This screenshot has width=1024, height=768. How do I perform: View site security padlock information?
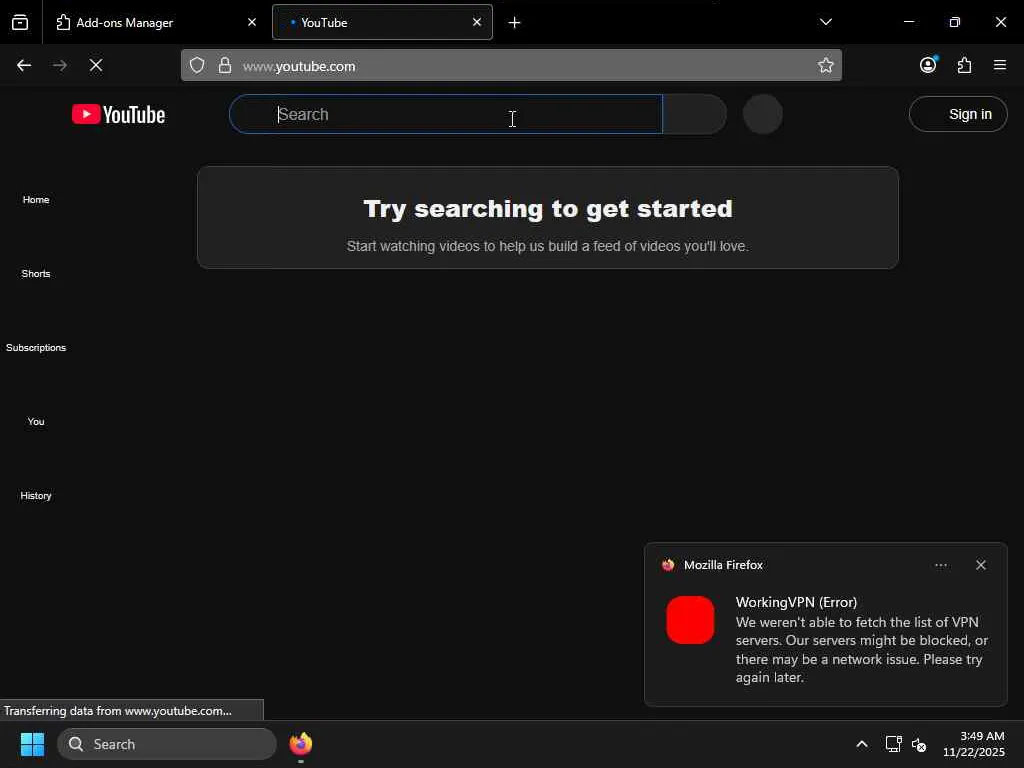coord(225,65)
